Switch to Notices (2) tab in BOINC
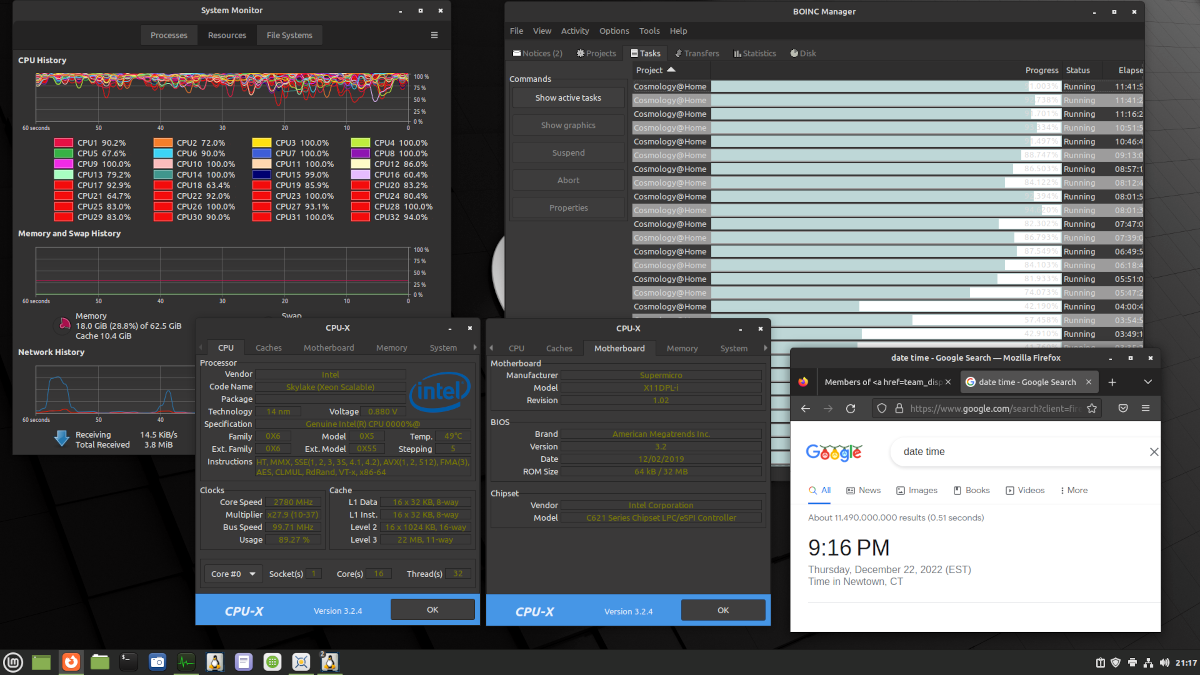The image size is (1200, 675). [x=537, y=53]
